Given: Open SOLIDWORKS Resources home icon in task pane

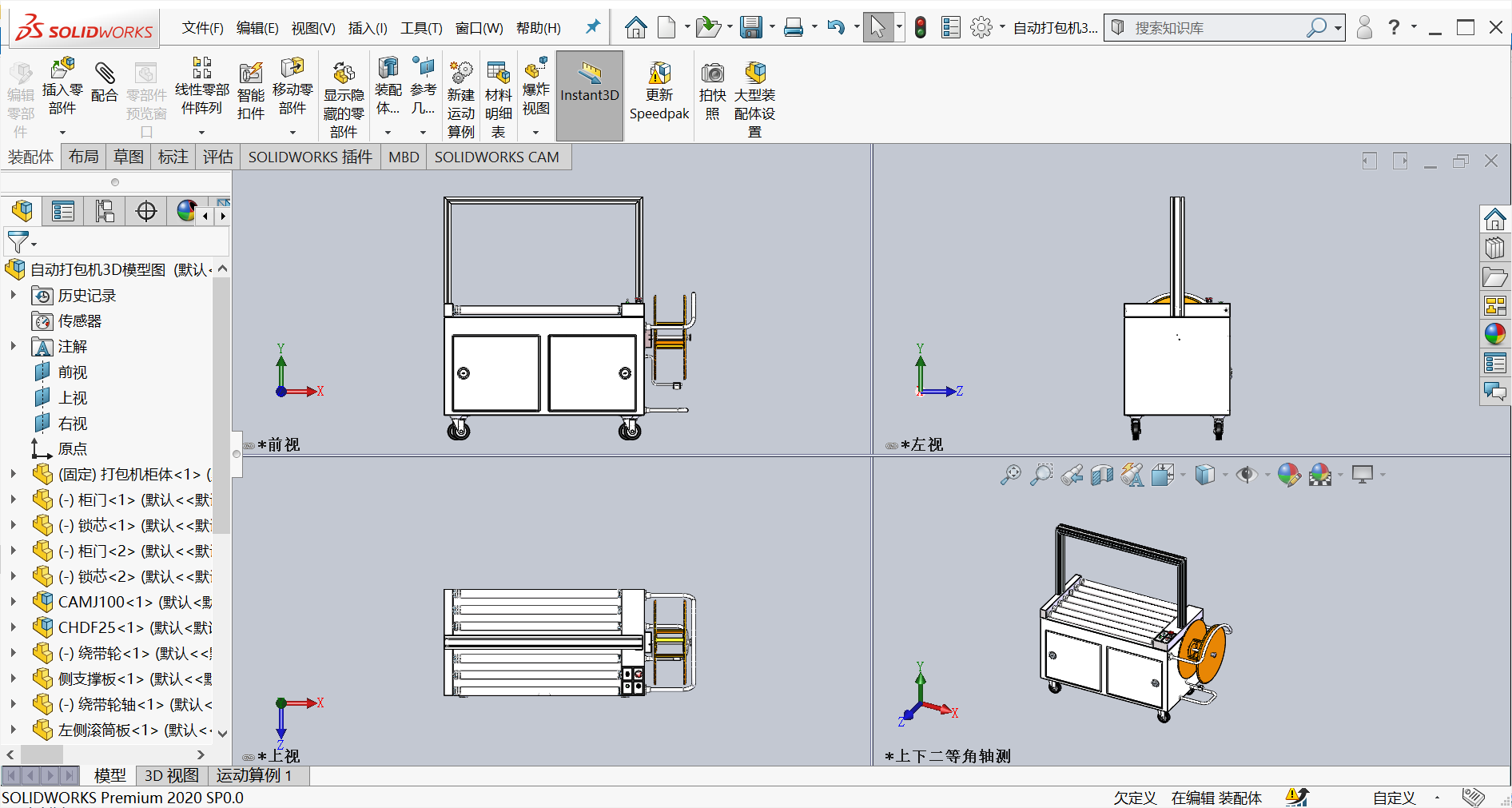Looking at the screenshot, I should (x=1495, y=219).
